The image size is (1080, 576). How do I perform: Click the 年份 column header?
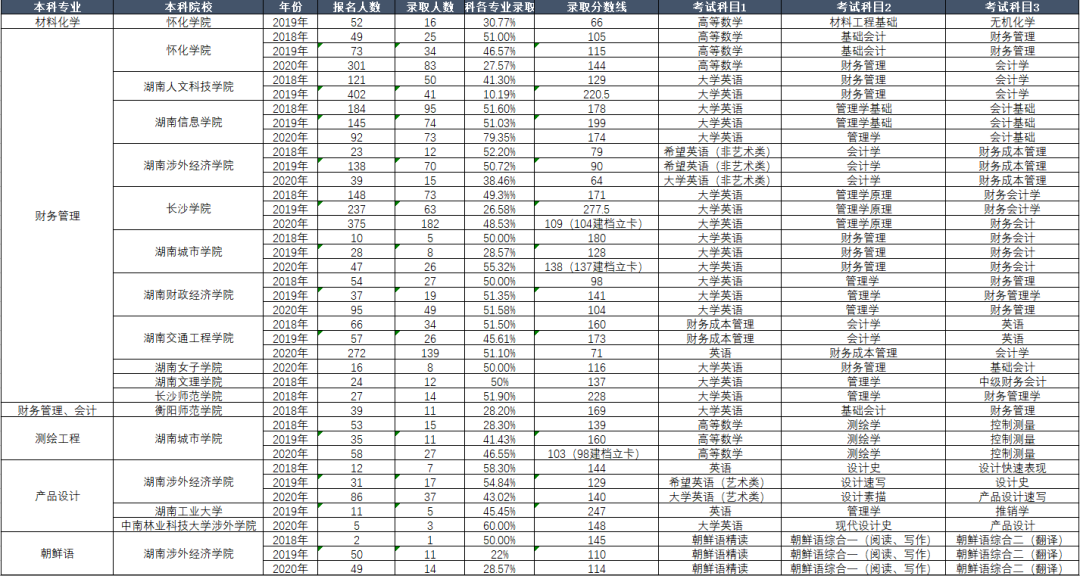point(289,7)
